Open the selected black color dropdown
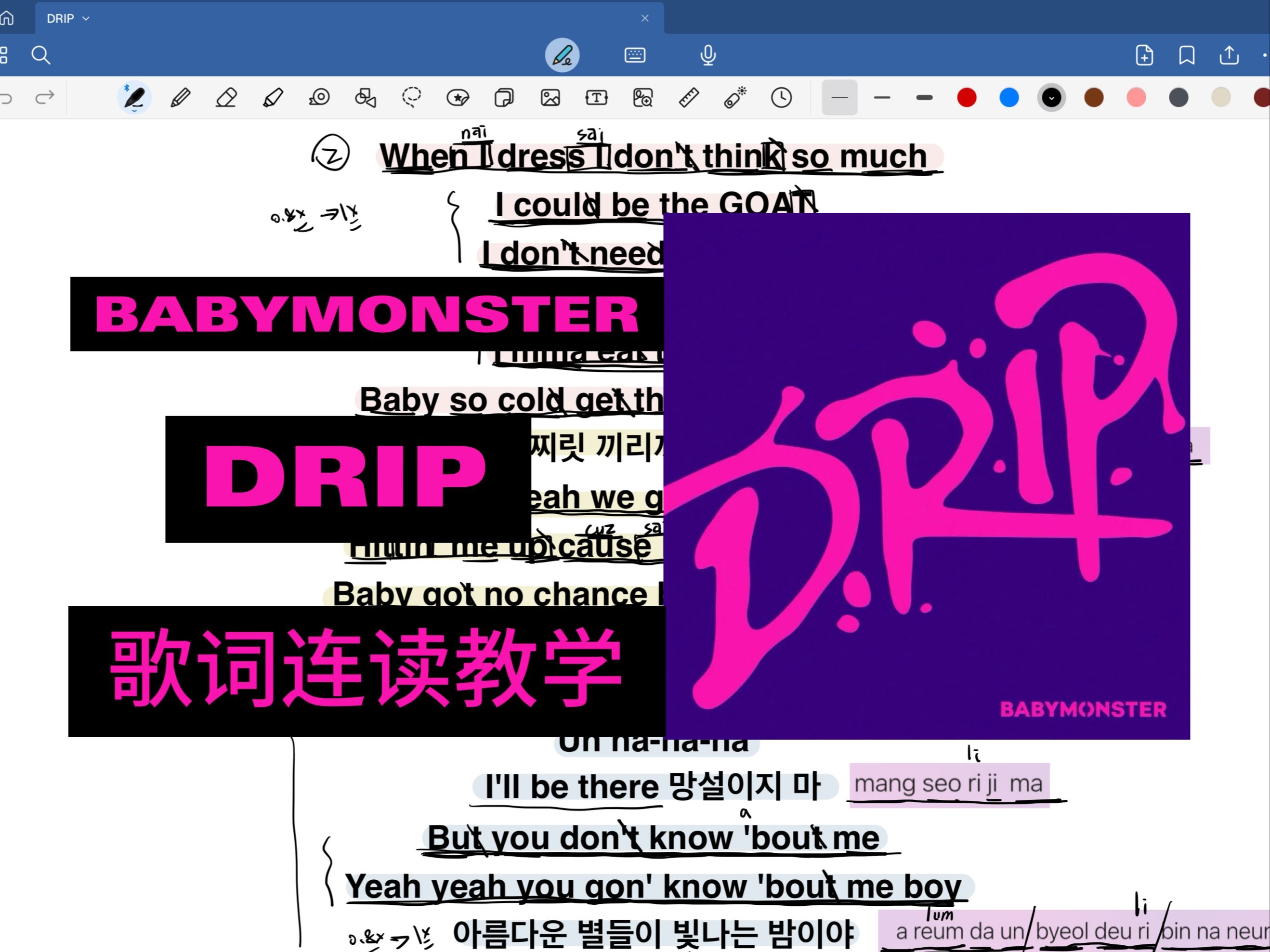The width and height of the screenshot is (1270, 952). tap(1051, 97)
